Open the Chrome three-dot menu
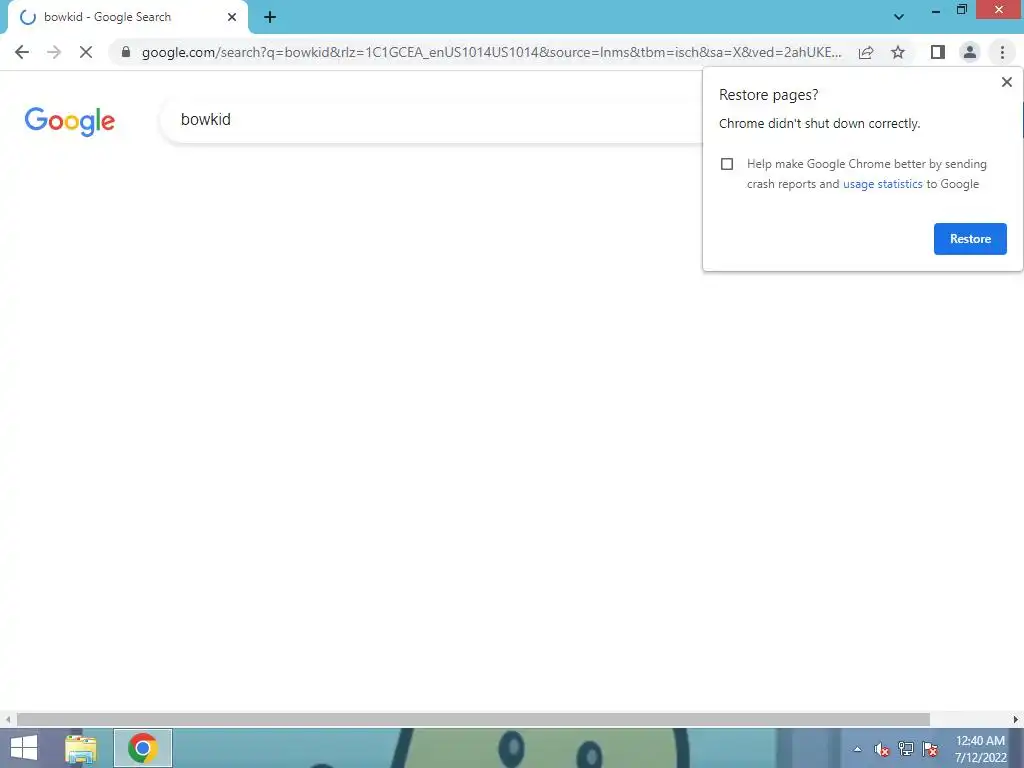This screenshot has width=1024, height=768. (x=1002, y=52)
